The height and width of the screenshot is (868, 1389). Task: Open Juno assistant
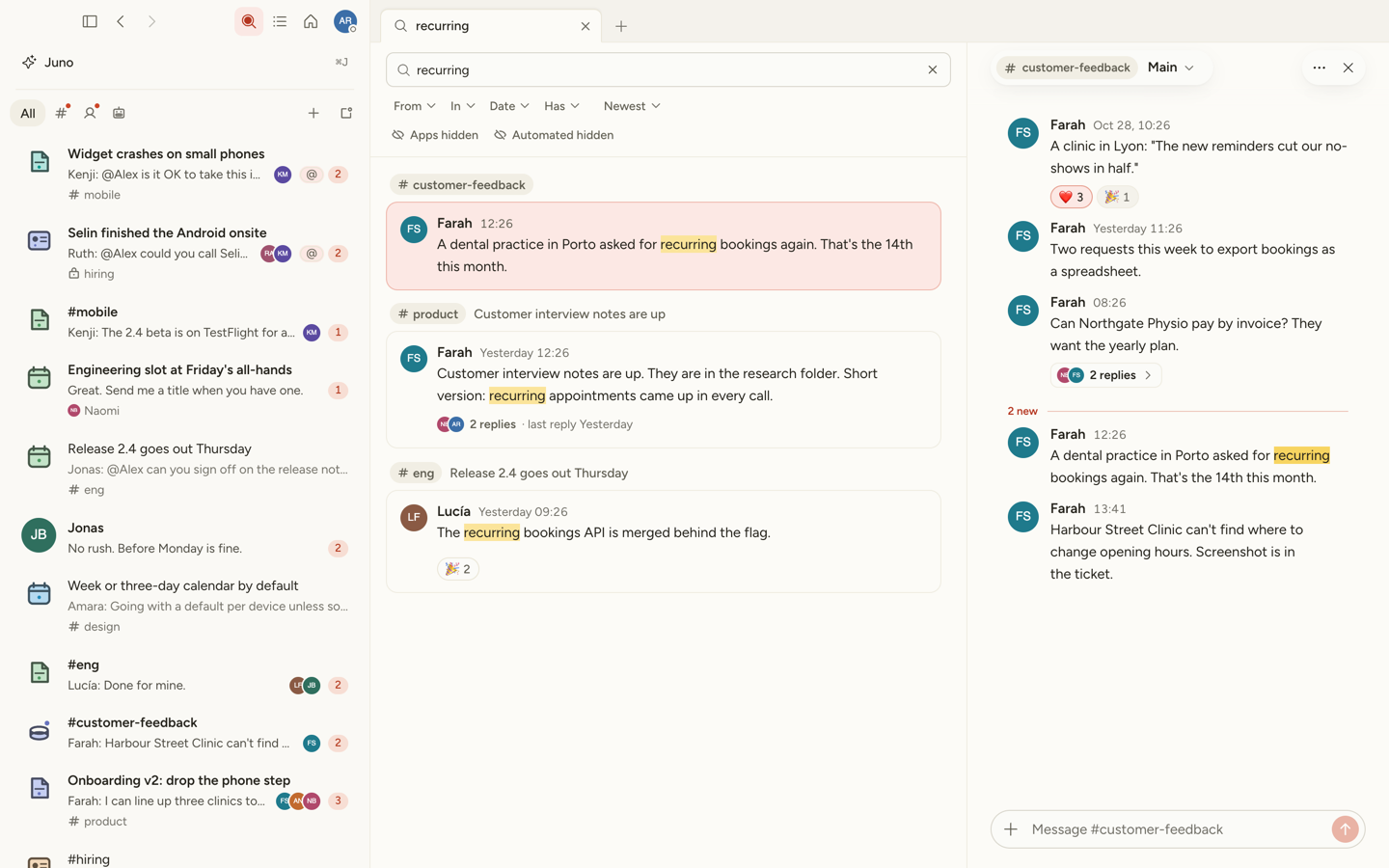tap(184, 62)
